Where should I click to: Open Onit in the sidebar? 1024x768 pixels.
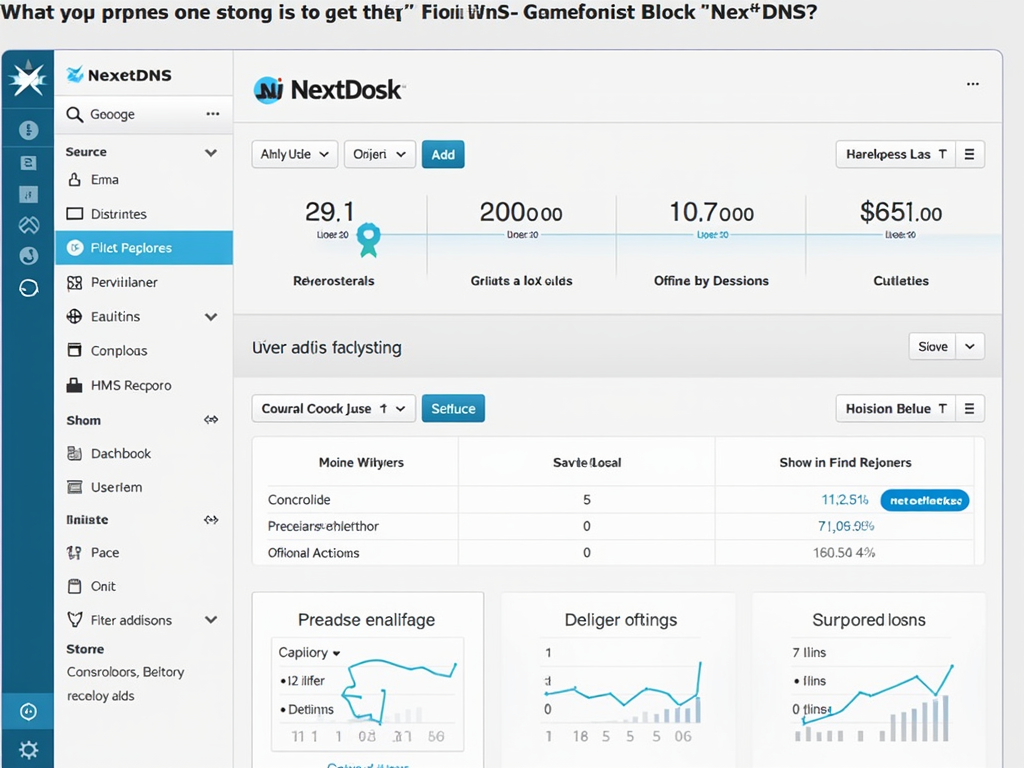coord(144,586)
